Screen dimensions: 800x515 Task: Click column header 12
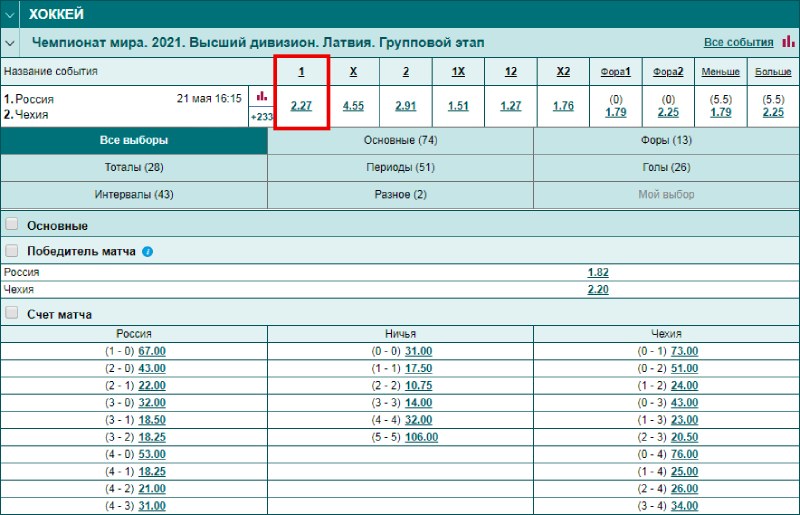(511, 72)
